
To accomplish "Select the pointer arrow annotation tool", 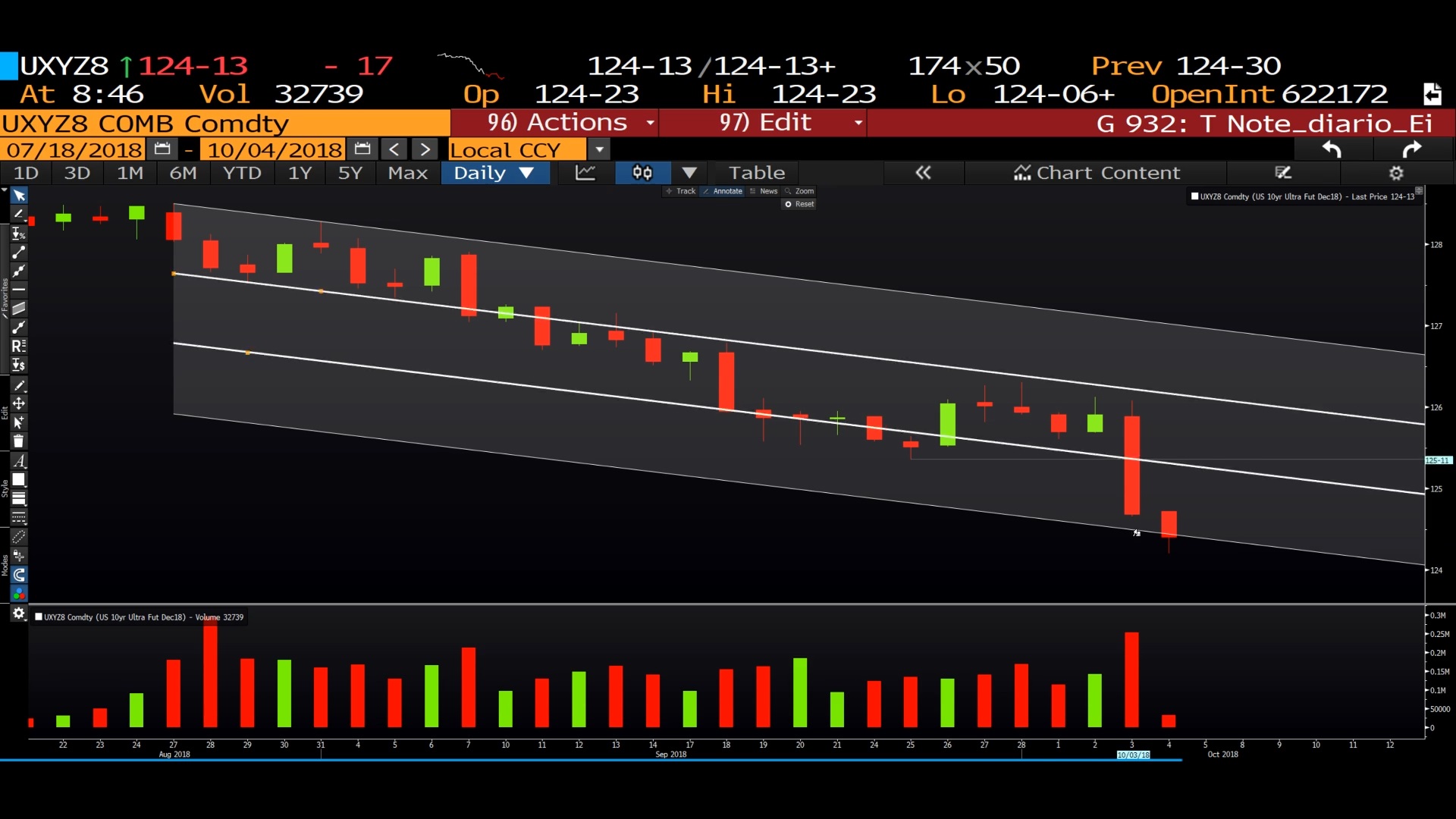I will [19, 196].
